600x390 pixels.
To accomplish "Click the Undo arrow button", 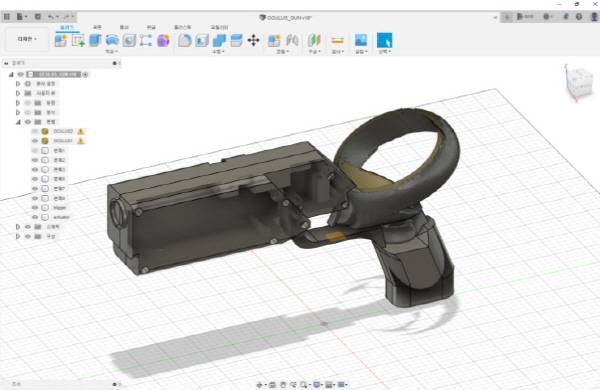I will (51, 17).
